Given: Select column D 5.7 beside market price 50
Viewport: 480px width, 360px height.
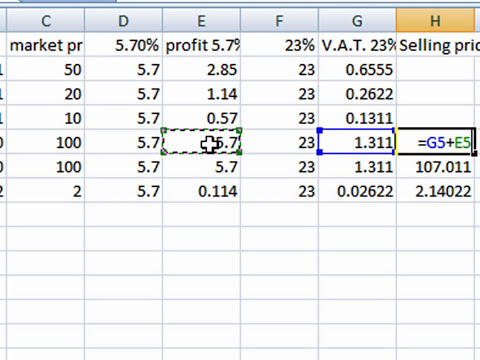Looking at the screenshot, I should tap(124, 69).
